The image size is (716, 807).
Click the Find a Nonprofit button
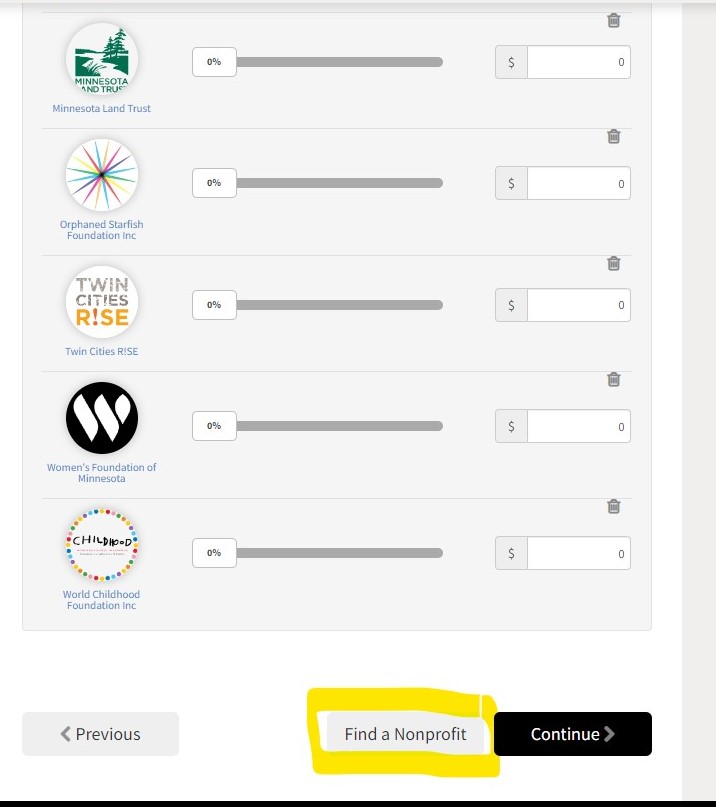[406, 734]
